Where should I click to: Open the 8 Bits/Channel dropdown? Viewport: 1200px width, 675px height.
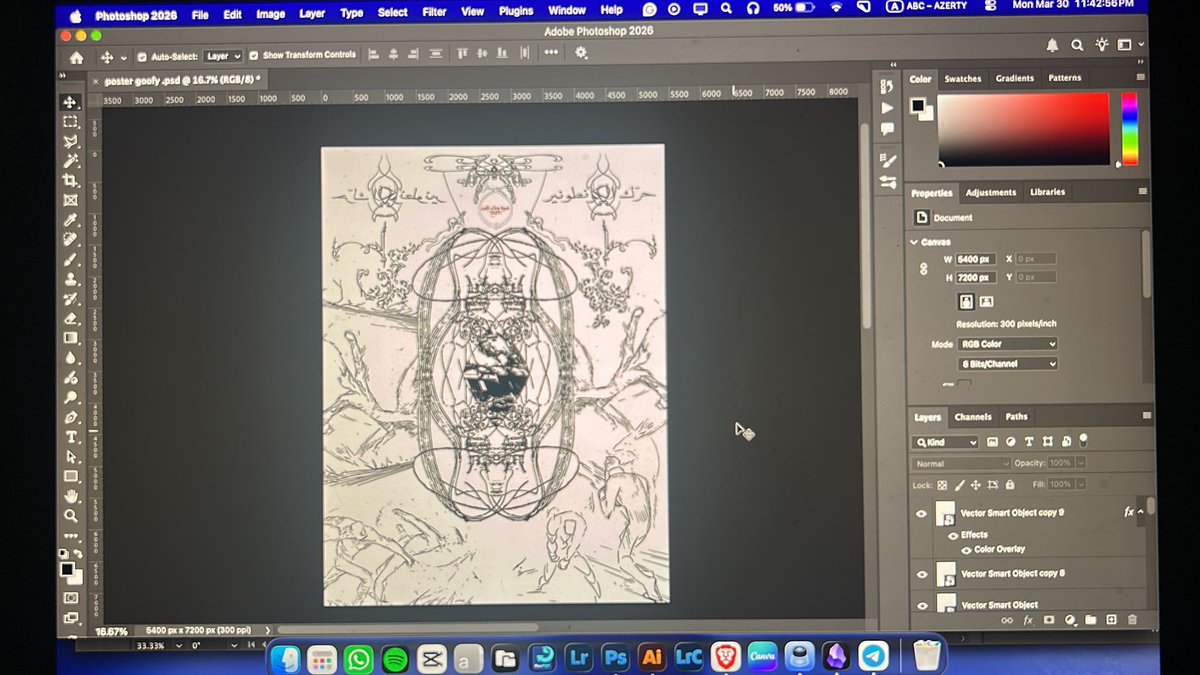point(1006,364)
